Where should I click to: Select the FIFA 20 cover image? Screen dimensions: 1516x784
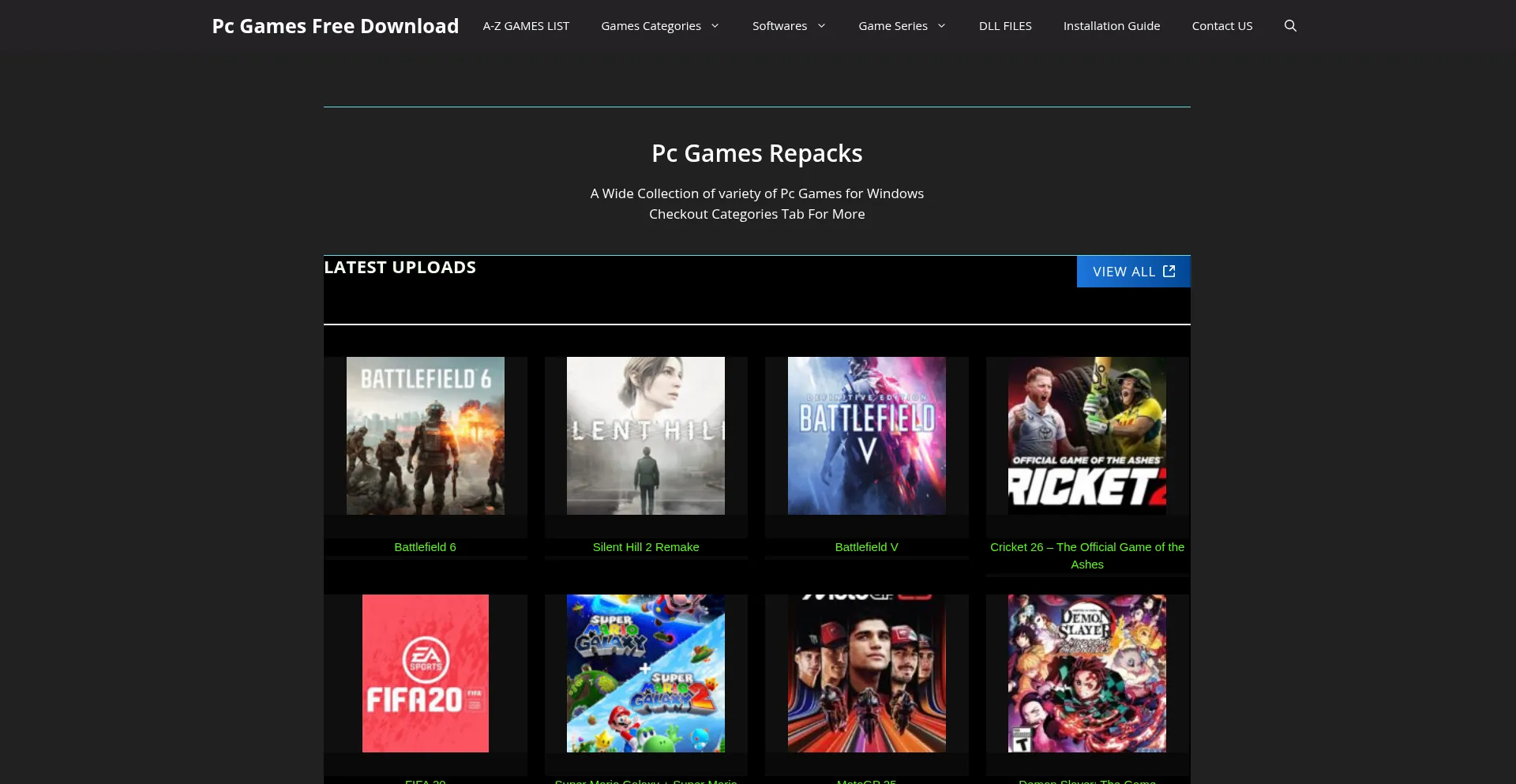click(x=425, y=673)
